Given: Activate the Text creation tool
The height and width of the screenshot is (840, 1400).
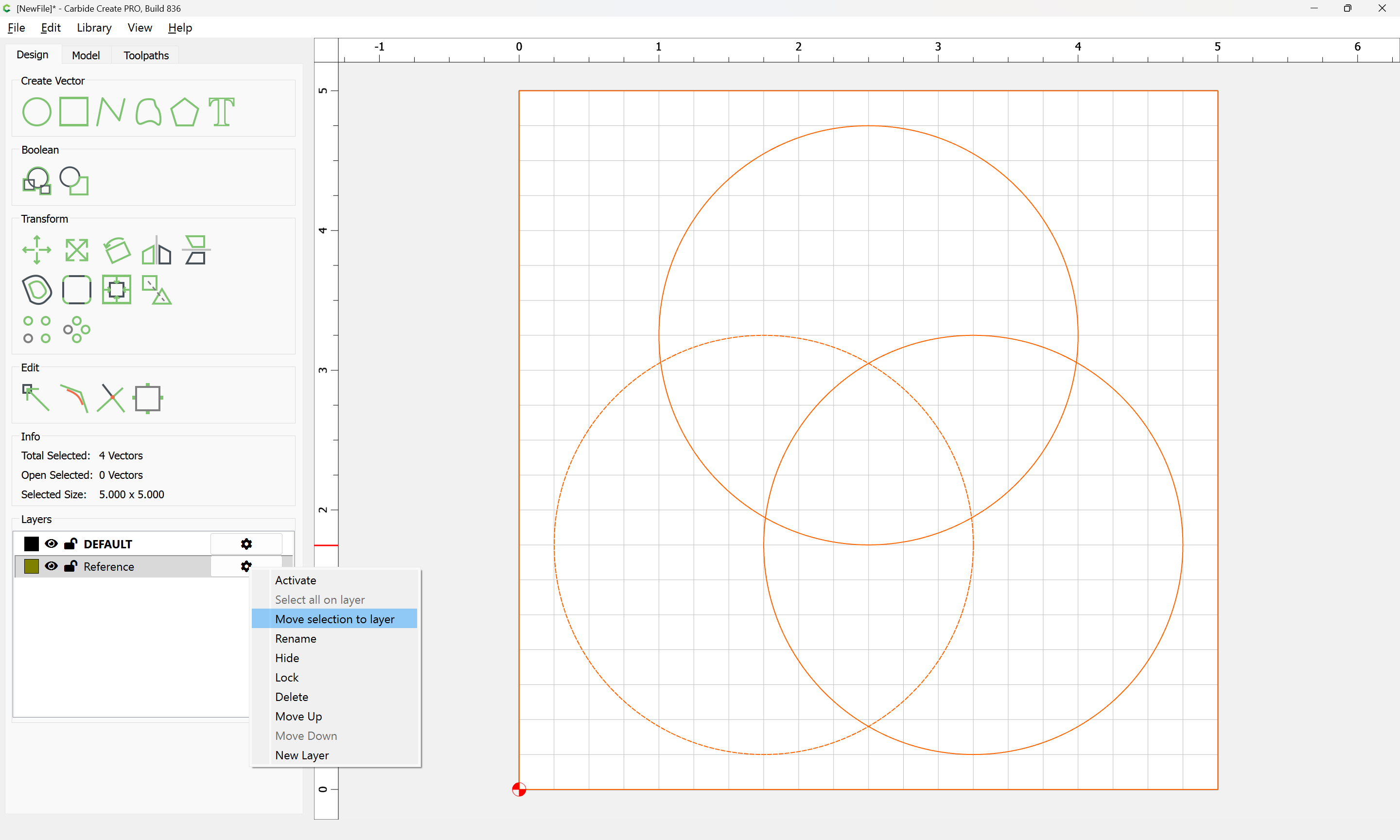Looking at the screenshot, I should [x=221, y=111].
